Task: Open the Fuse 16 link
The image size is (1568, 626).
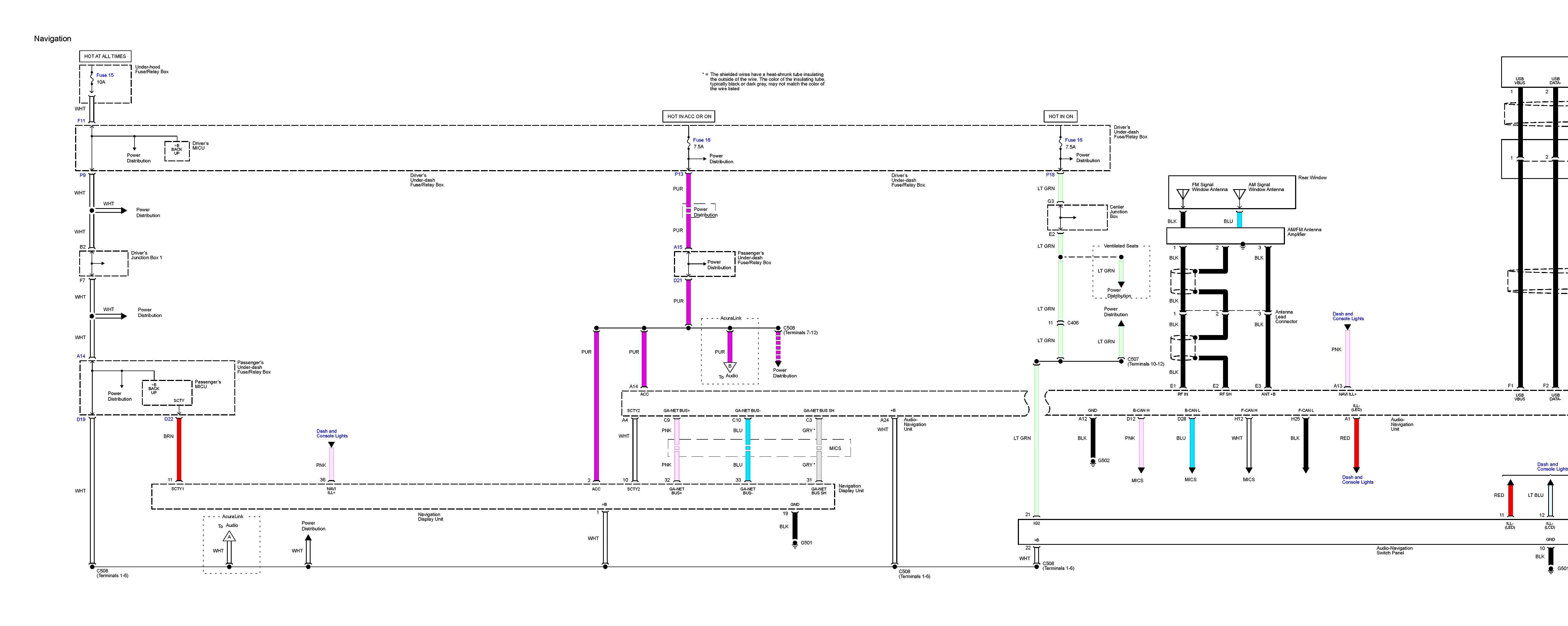Action: click(x=1073, y=140)
